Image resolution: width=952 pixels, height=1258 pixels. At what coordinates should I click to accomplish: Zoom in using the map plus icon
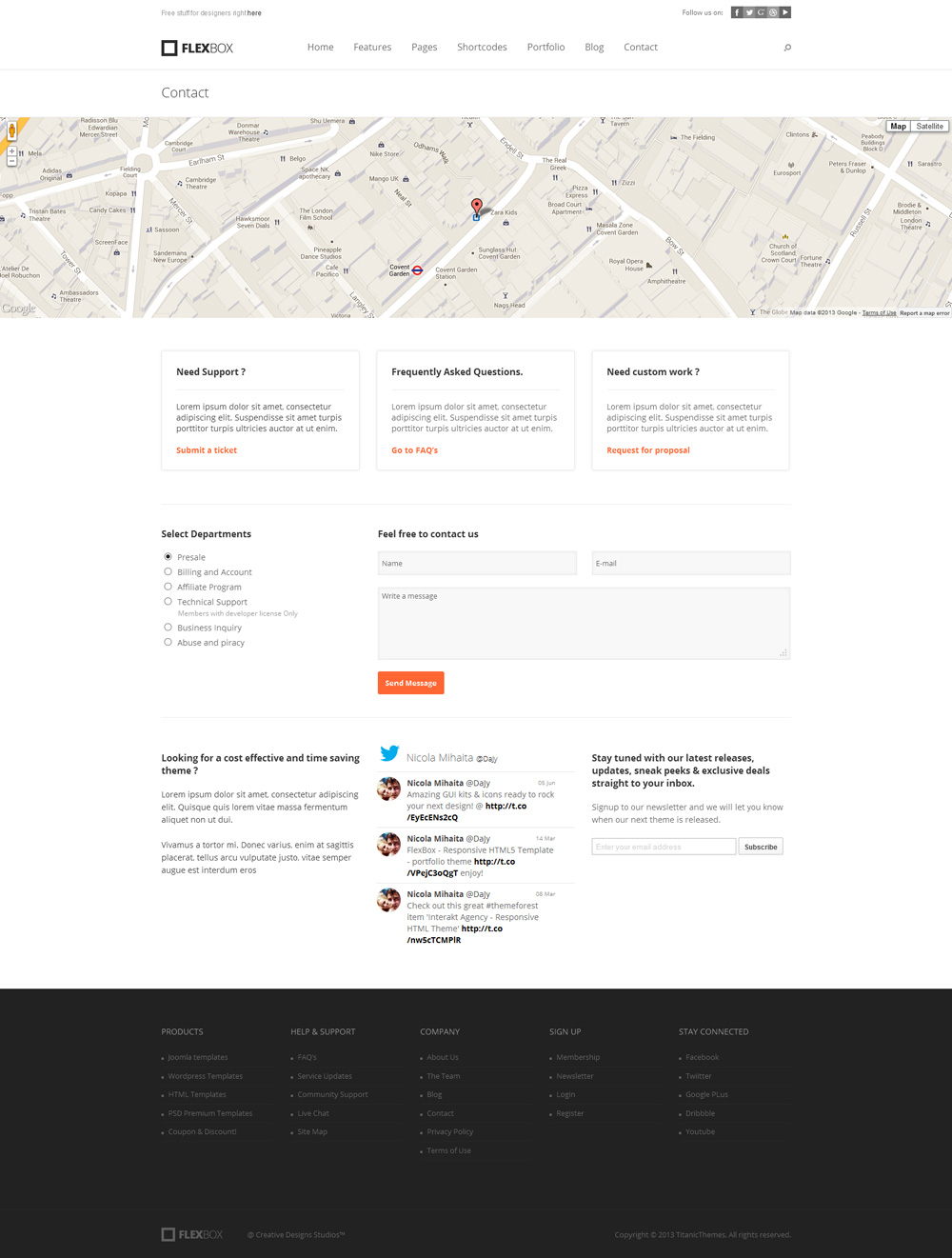point(11,150)
